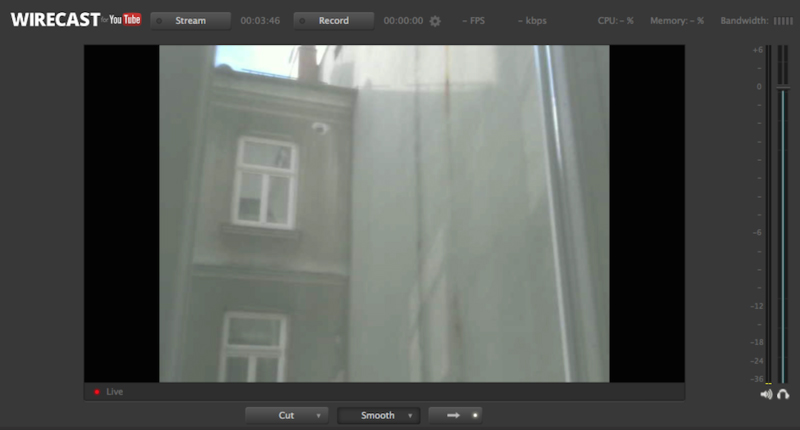Open the Cut transition dropdown
The width and height of the screenshot is (800, 430).
coord(287,415)
